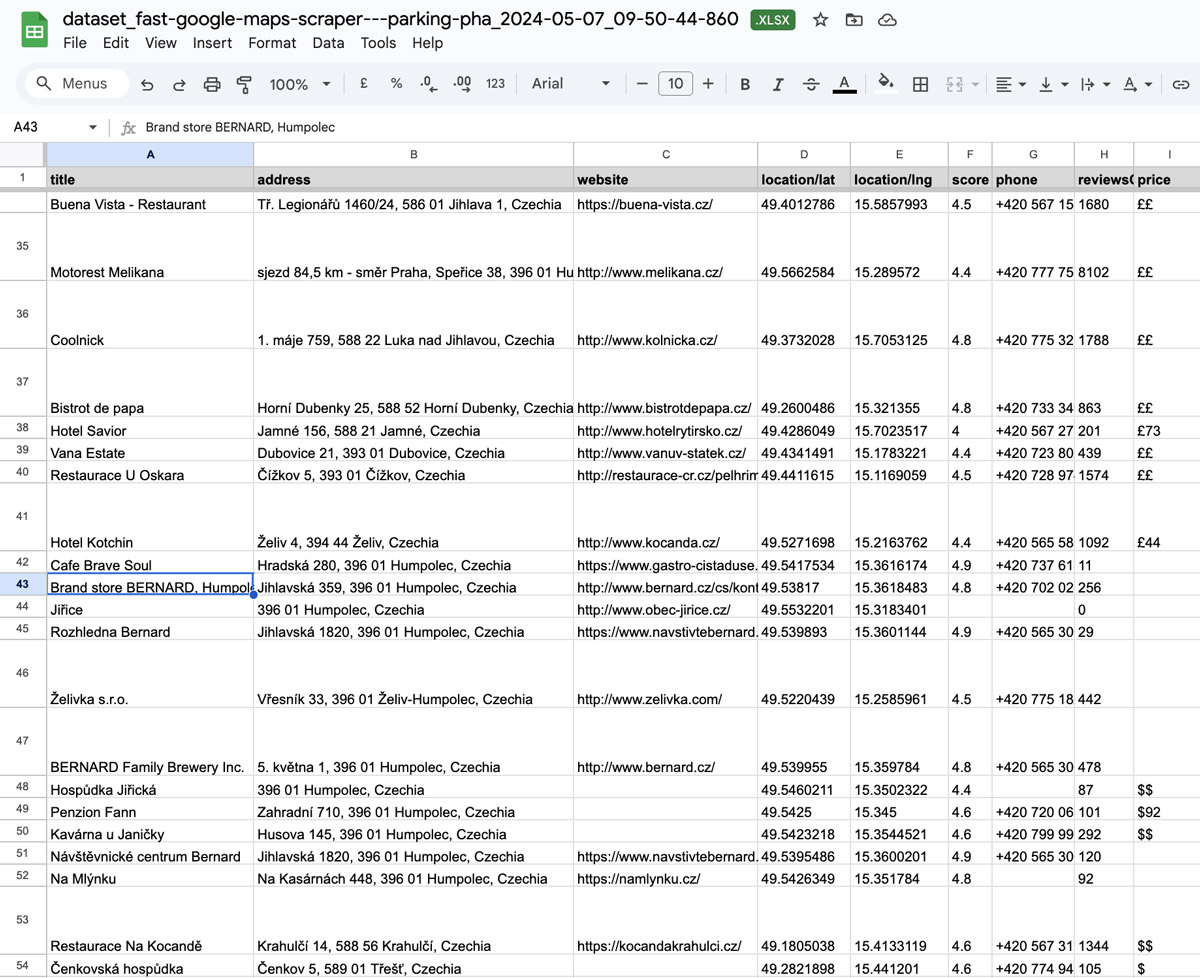Open horizontal align options
This screenshot has height=978, width=1200.
pos(1011,84)
